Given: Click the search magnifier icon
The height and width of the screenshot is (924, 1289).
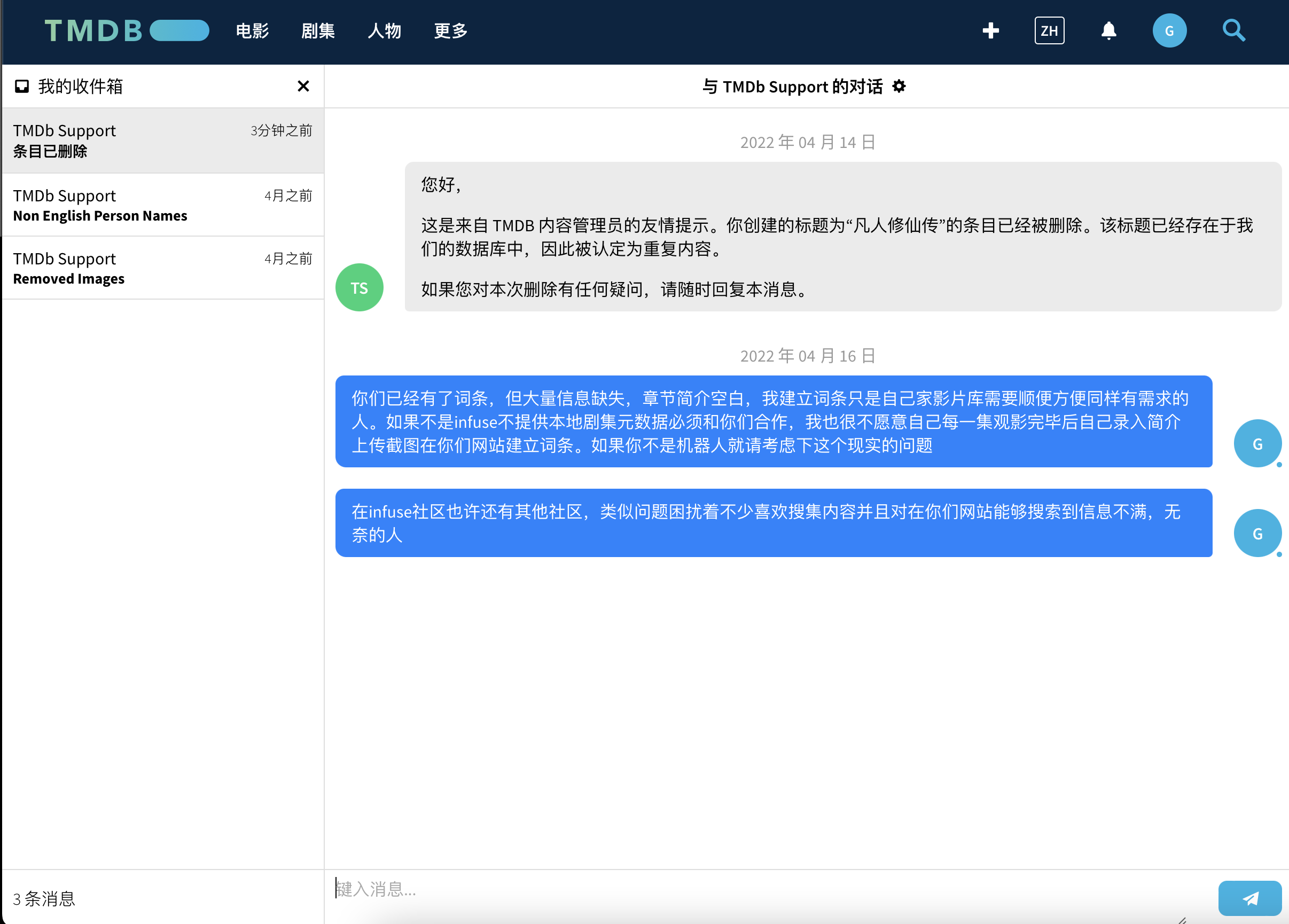Looking at the screenshot, I should (1233, 30).
